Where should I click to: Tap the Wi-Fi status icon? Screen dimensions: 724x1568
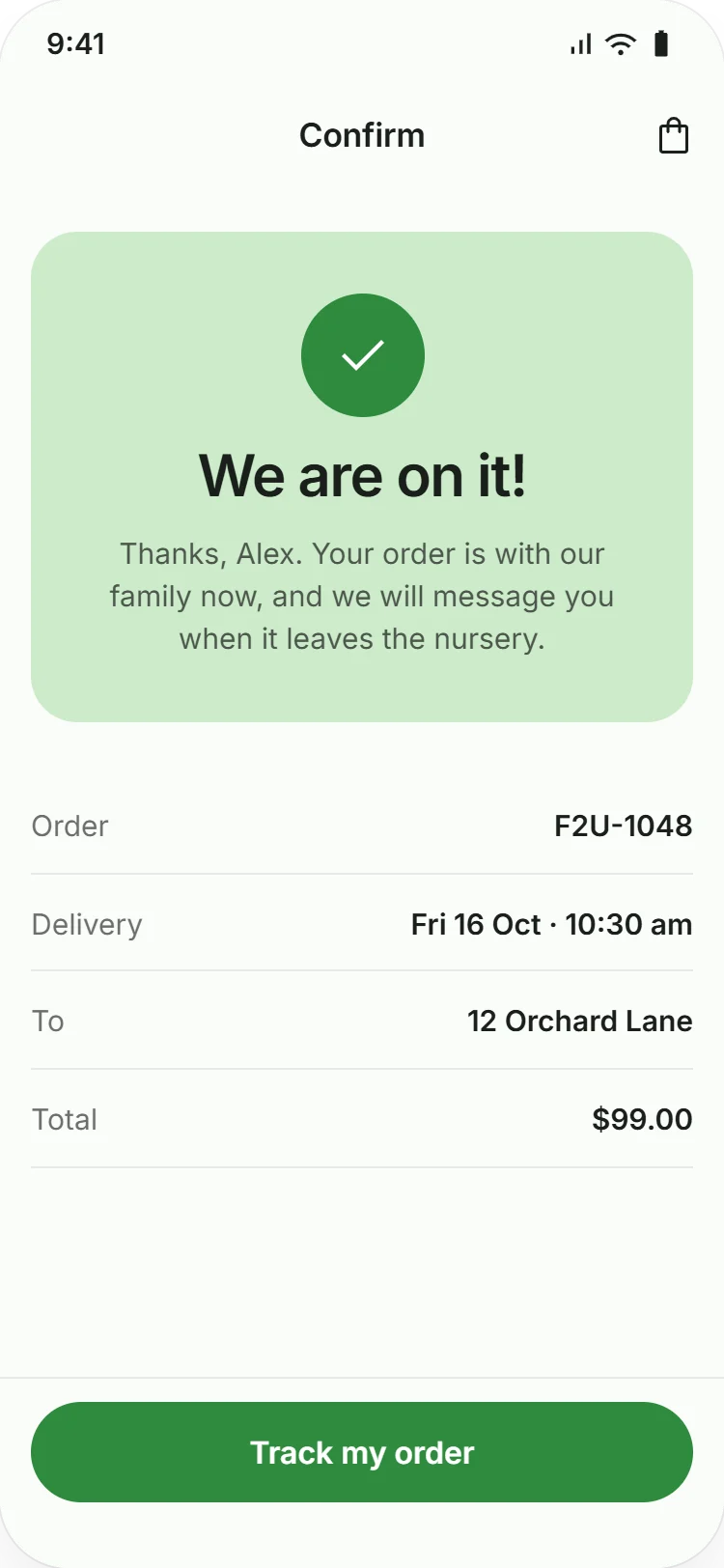click(621, 43)
